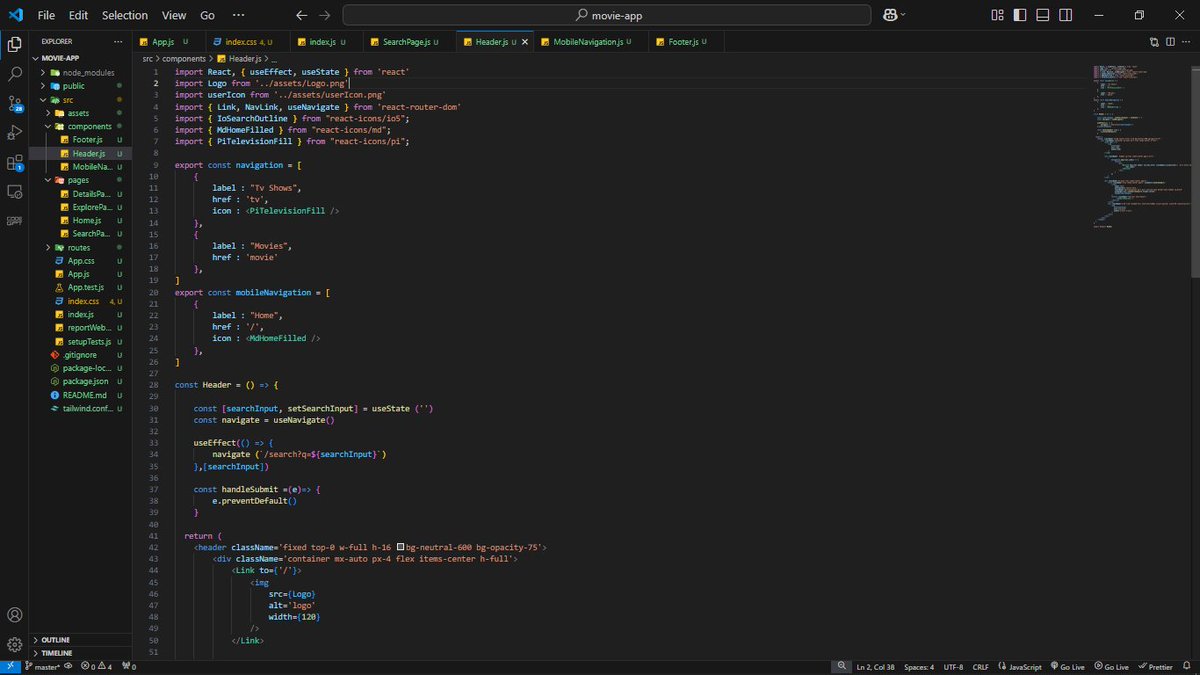Expand the OUTLINE section
Image resolution: width=1200 pixels, height=675 pixels.
(80, 639)
